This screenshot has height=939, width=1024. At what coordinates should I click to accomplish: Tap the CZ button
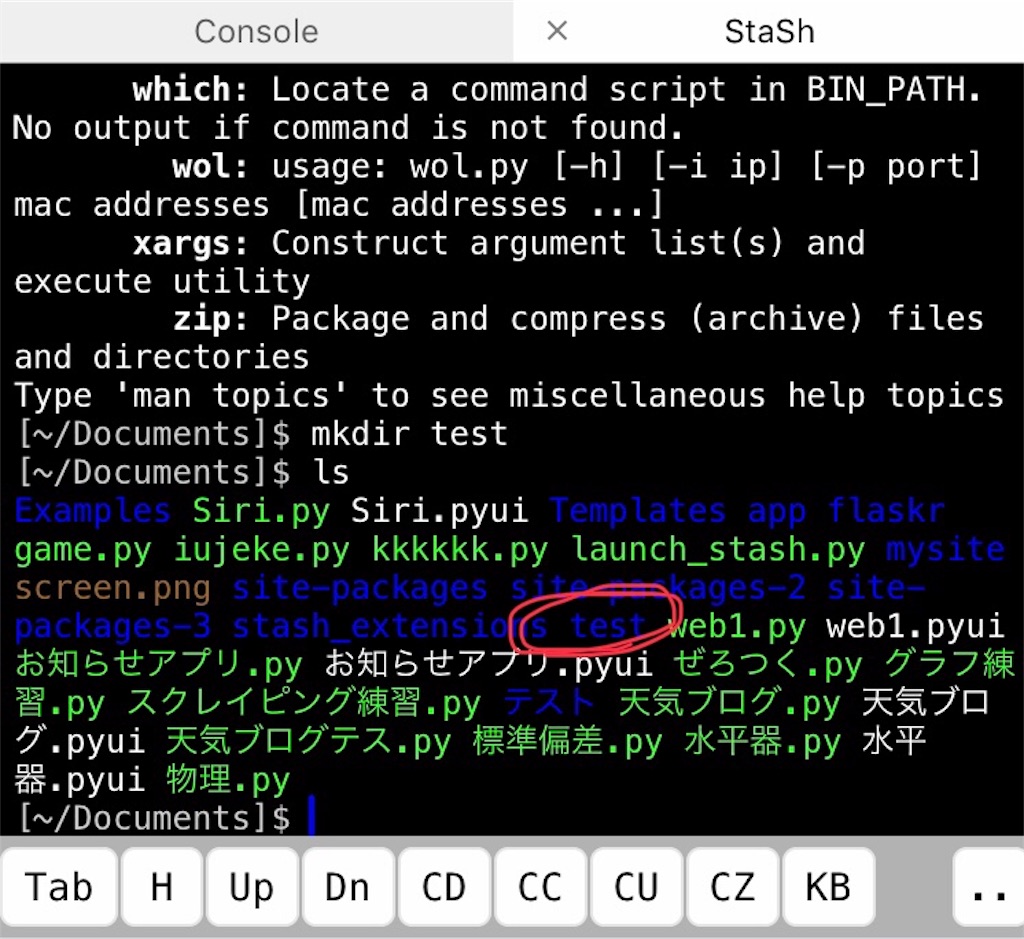[x=731, y=887]
